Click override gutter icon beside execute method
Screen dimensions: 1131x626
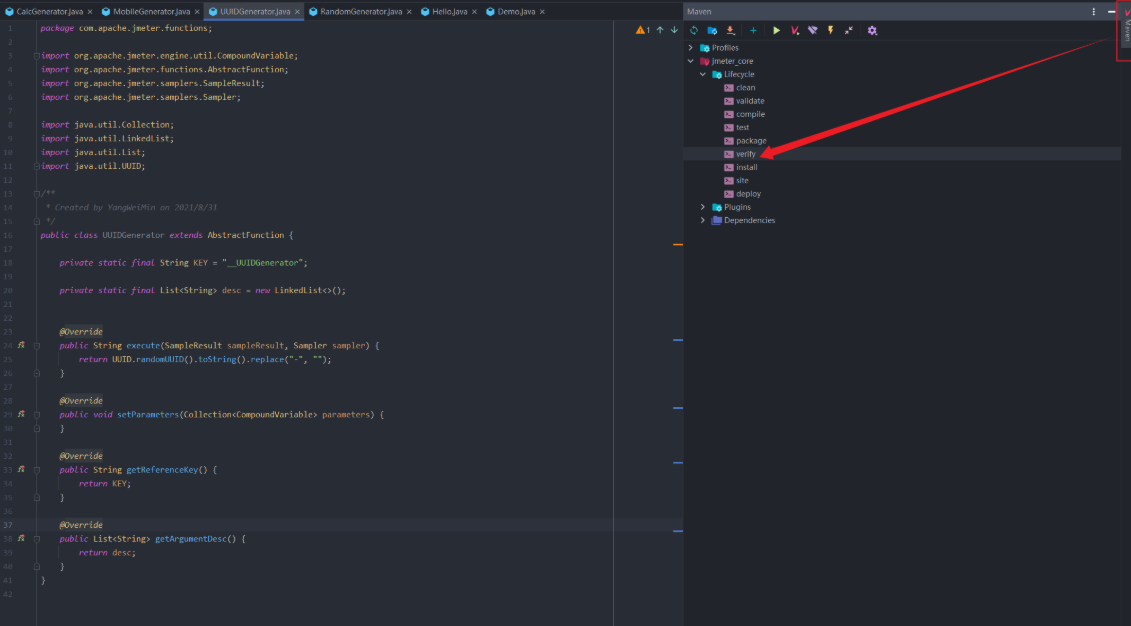[22, 345]
